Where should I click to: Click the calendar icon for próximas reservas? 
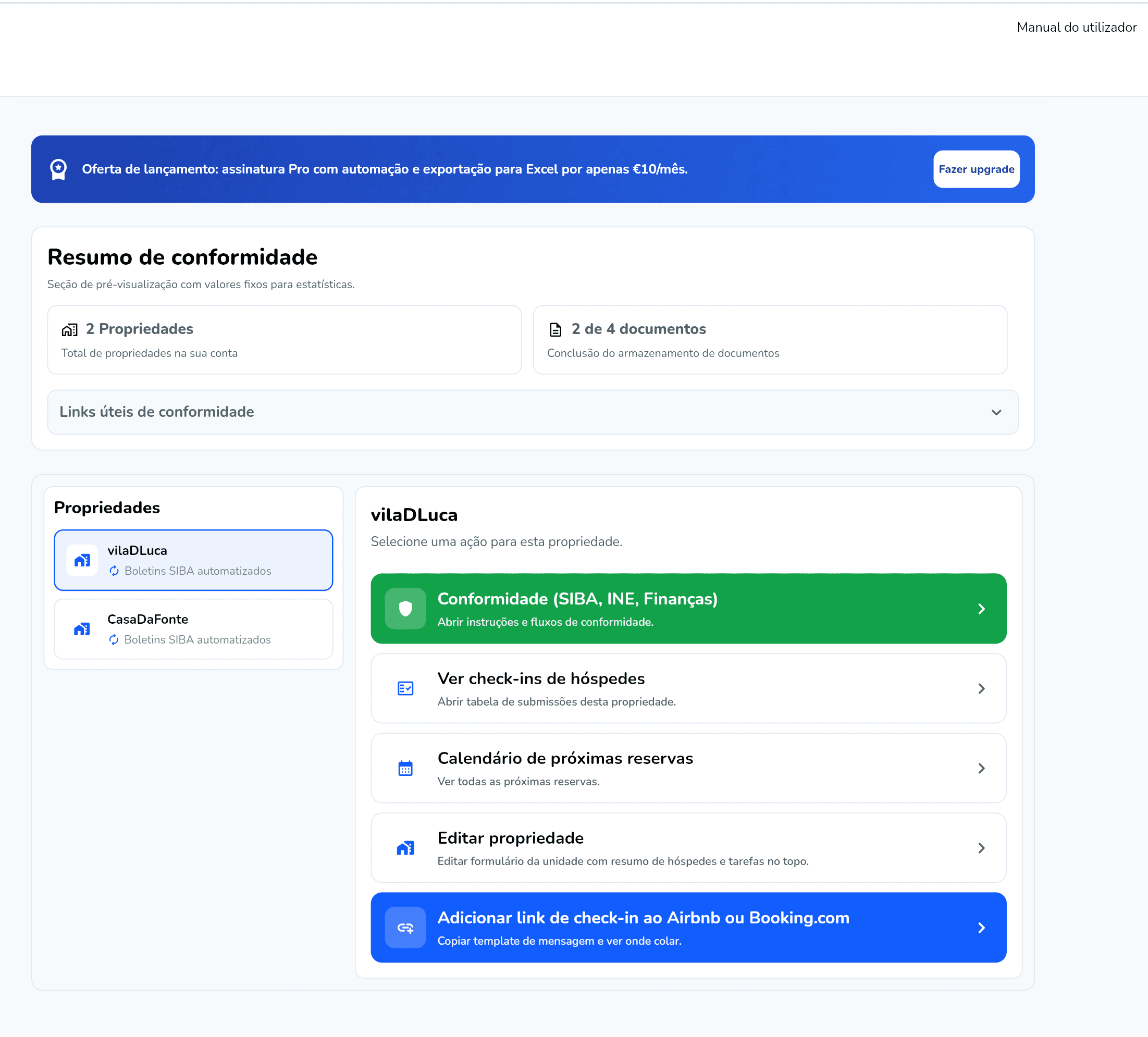pyautogui.click(x=405, y=768)
